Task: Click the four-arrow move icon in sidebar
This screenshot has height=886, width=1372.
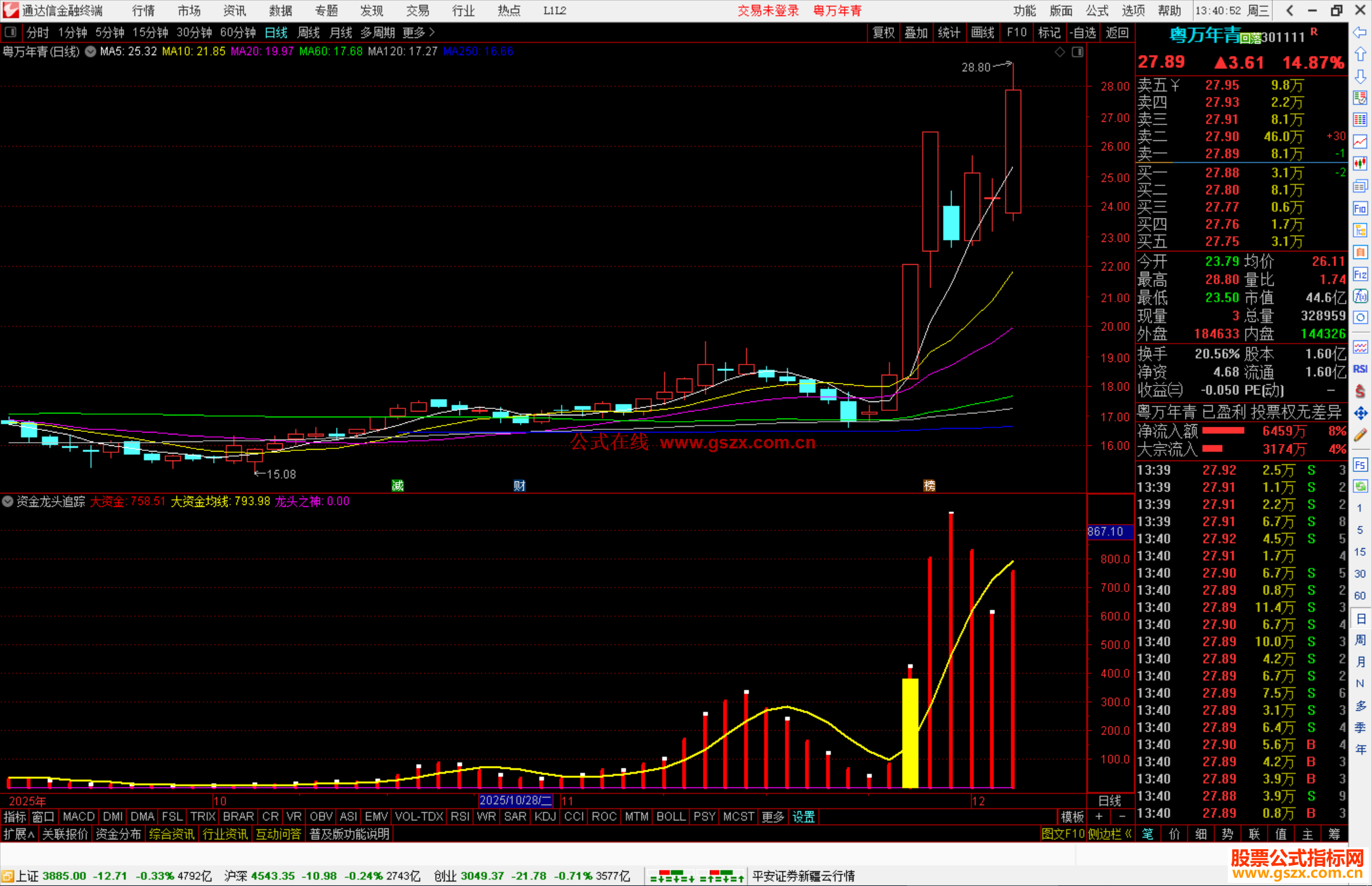Action: 1359,413
